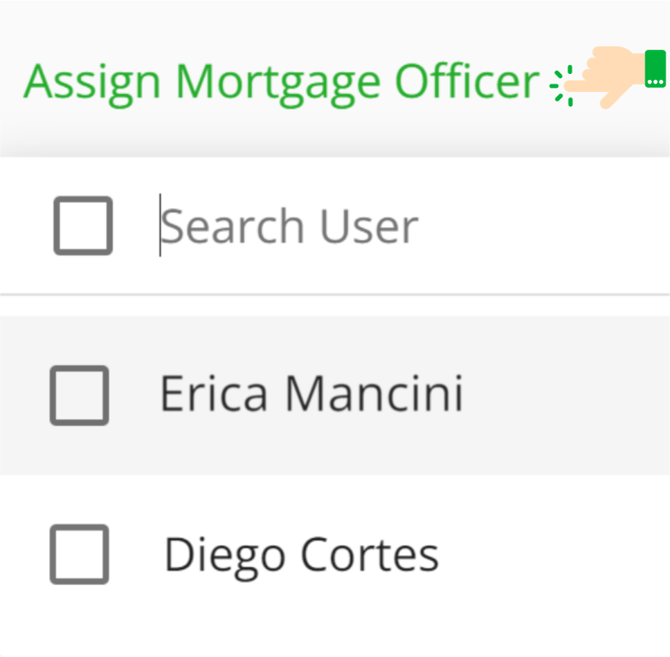The width and height of the screenshot is (670, 657).
Task: Check the Erica Mancini checkbox
Action: [79, 395]
